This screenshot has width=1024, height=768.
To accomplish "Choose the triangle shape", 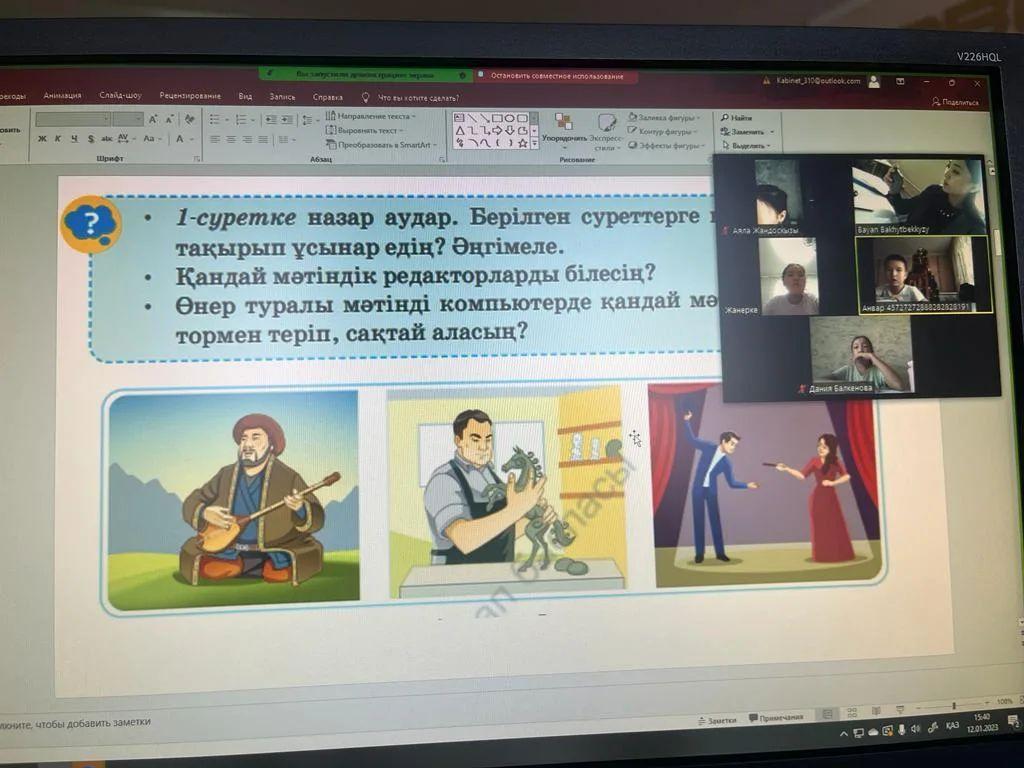I will pyautogui.click(x=460, y=131).
